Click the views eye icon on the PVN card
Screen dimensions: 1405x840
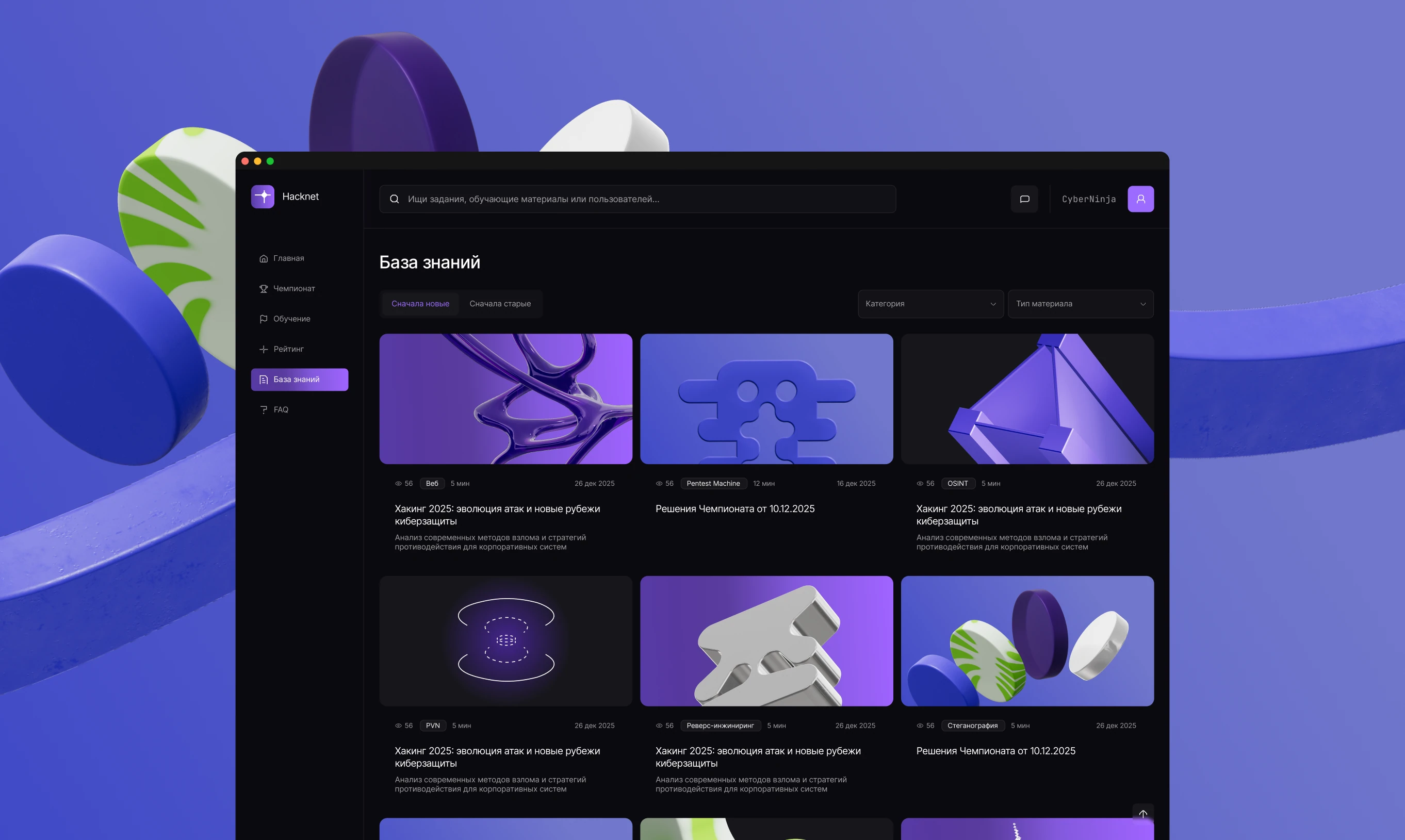[x=398, y=726]
